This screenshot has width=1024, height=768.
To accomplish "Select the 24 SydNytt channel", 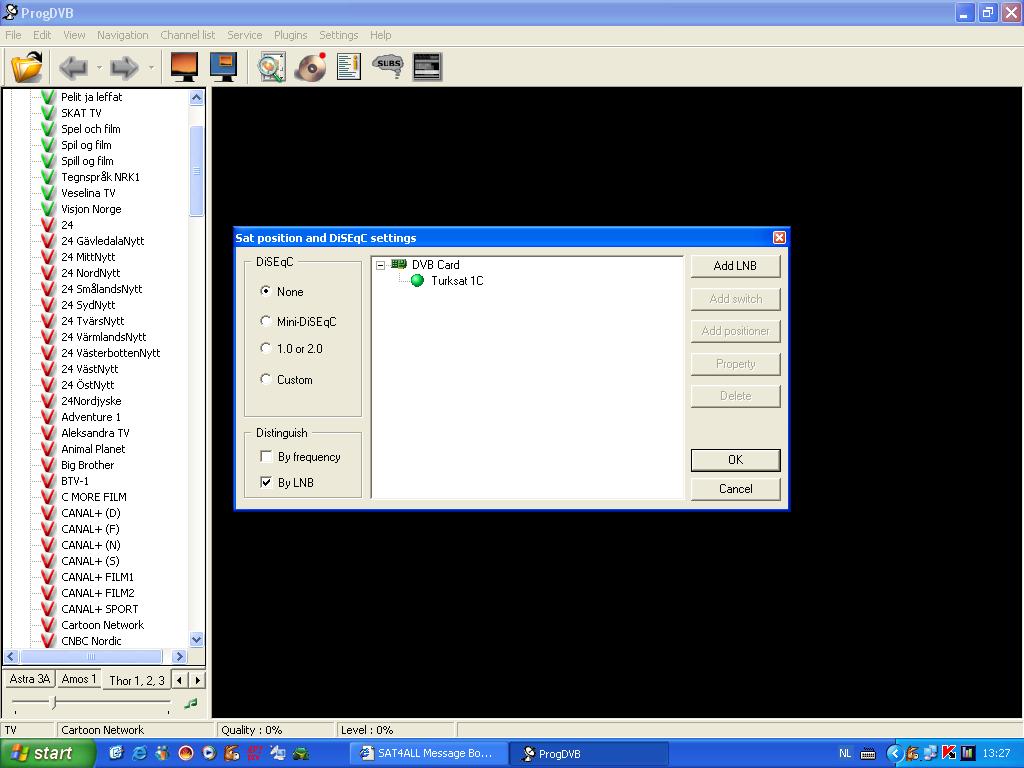I will [88, 305].
